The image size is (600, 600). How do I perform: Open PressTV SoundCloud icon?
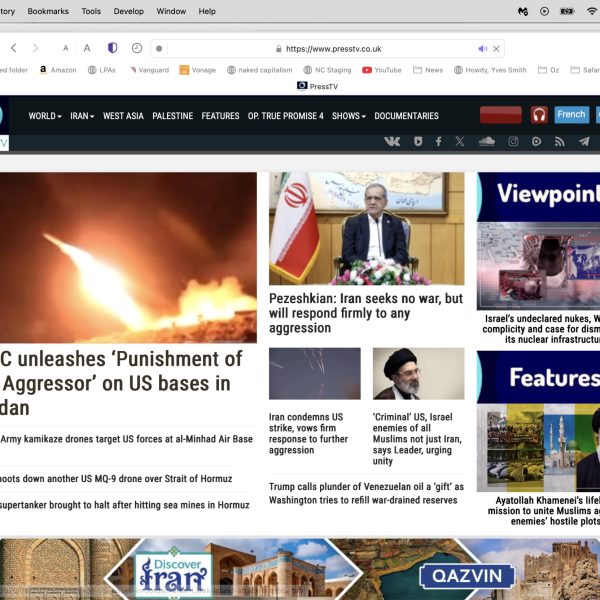(x=486, y=142)
